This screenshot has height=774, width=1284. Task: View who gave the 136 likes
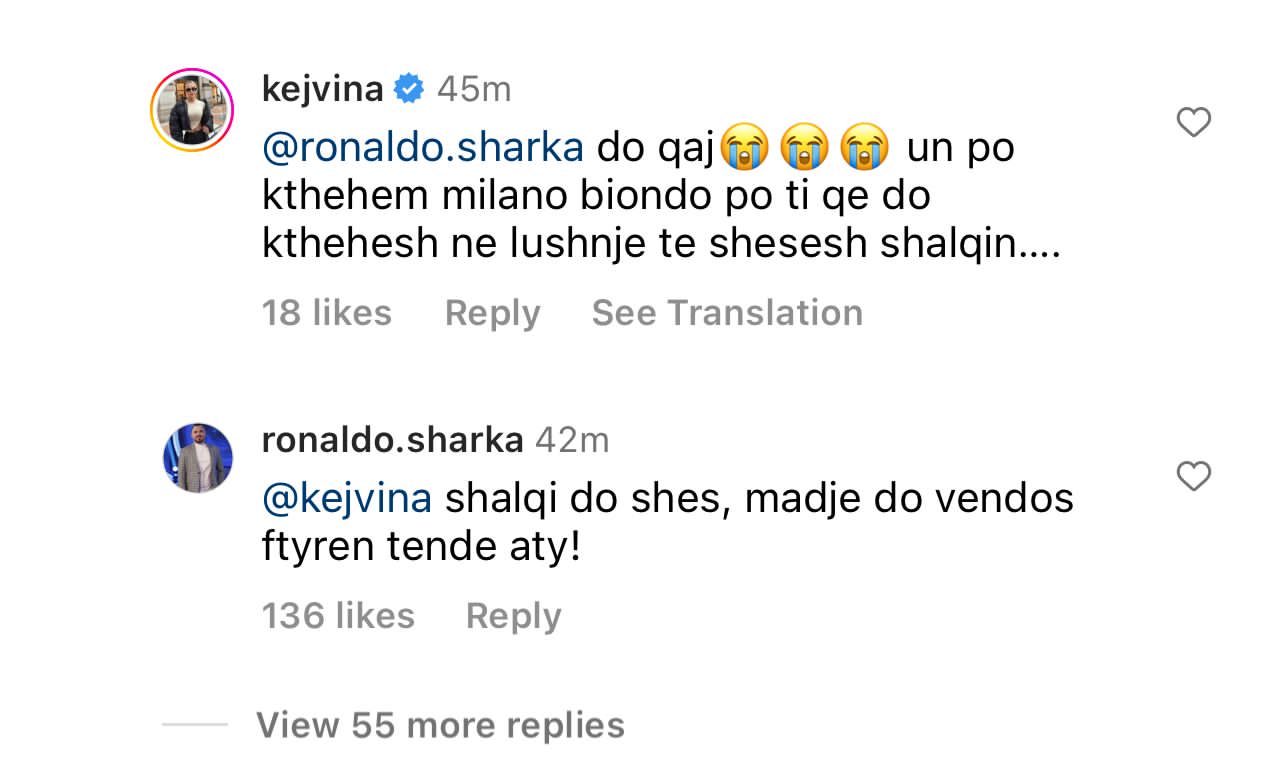(338, 616)
